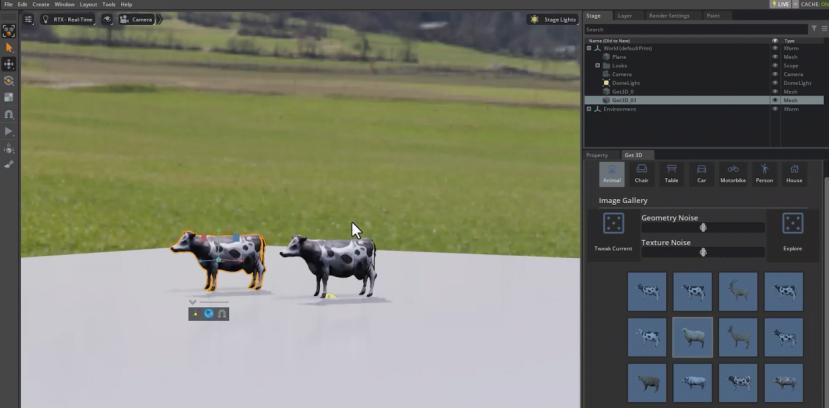The width and height of the screenshot is (830, 408).
Task: Open the Edit menu
Action: coord(22,4)
